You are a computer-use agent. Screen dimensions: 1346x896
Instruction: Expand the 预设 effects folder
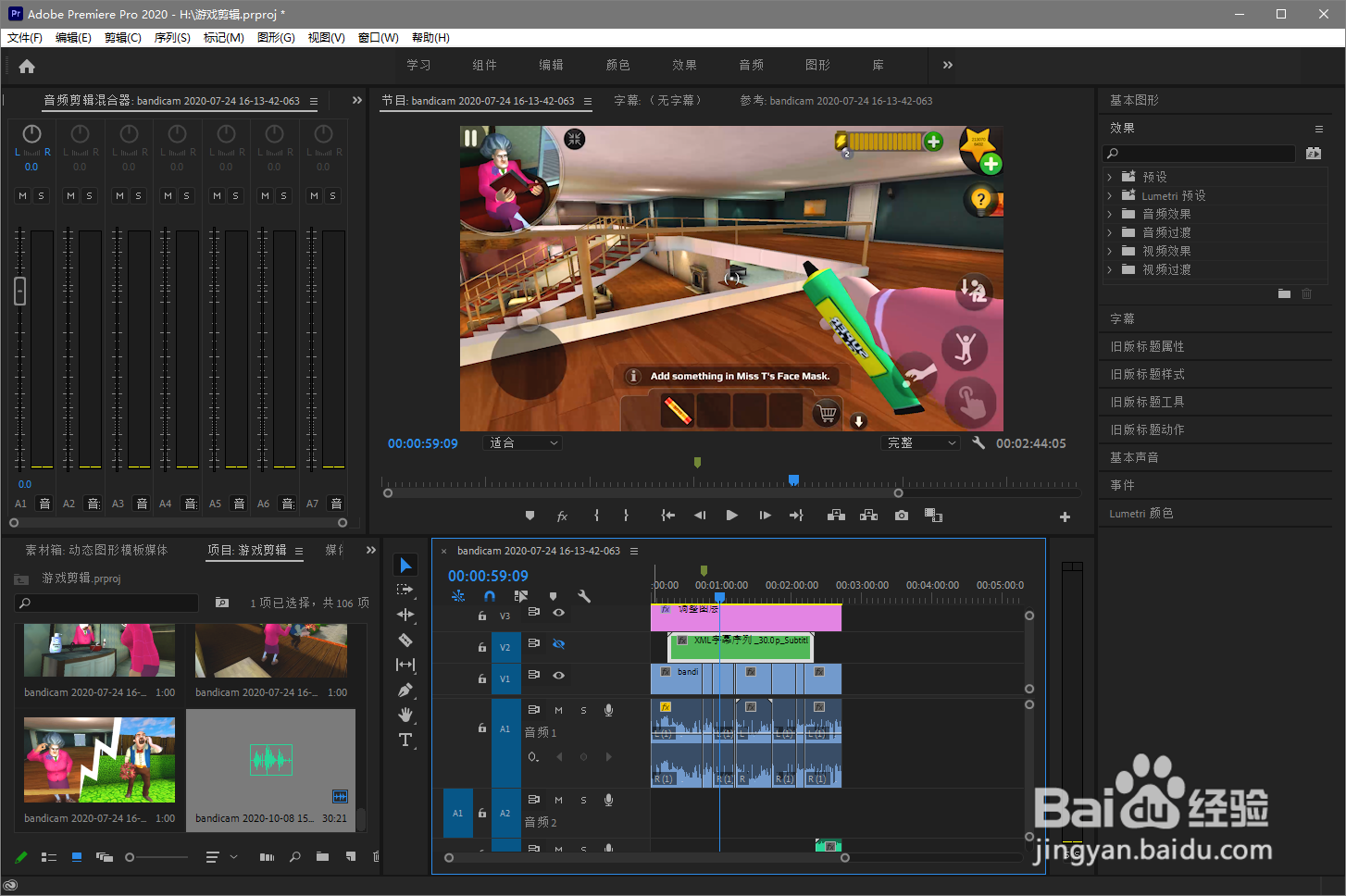1109,177
